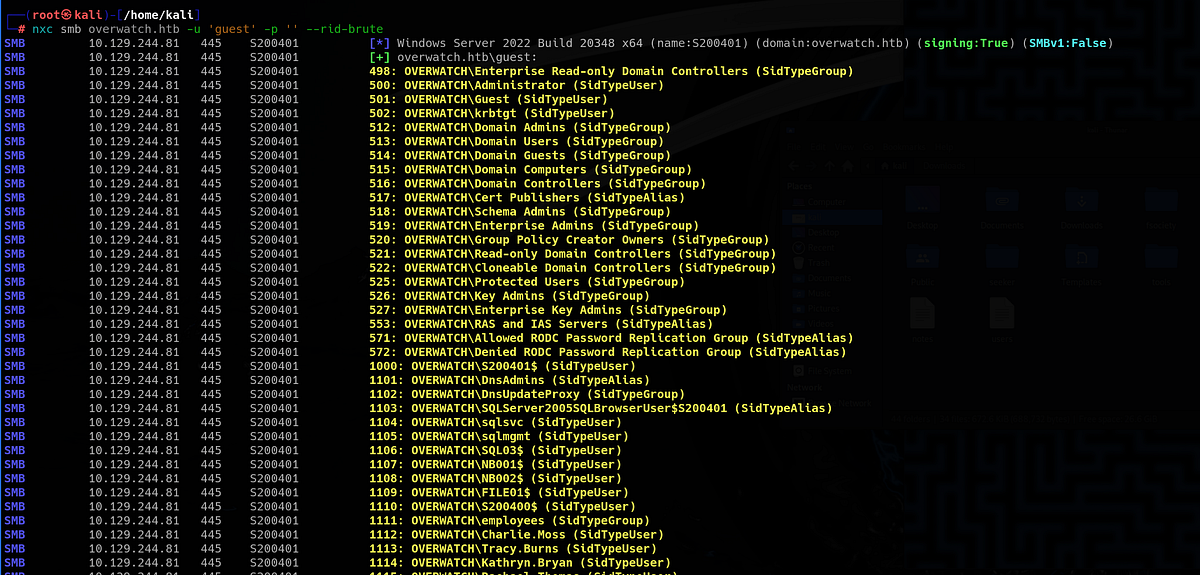
Task: Select the 572: Denied RODC Password Replication Group
Action: (607, 352)
